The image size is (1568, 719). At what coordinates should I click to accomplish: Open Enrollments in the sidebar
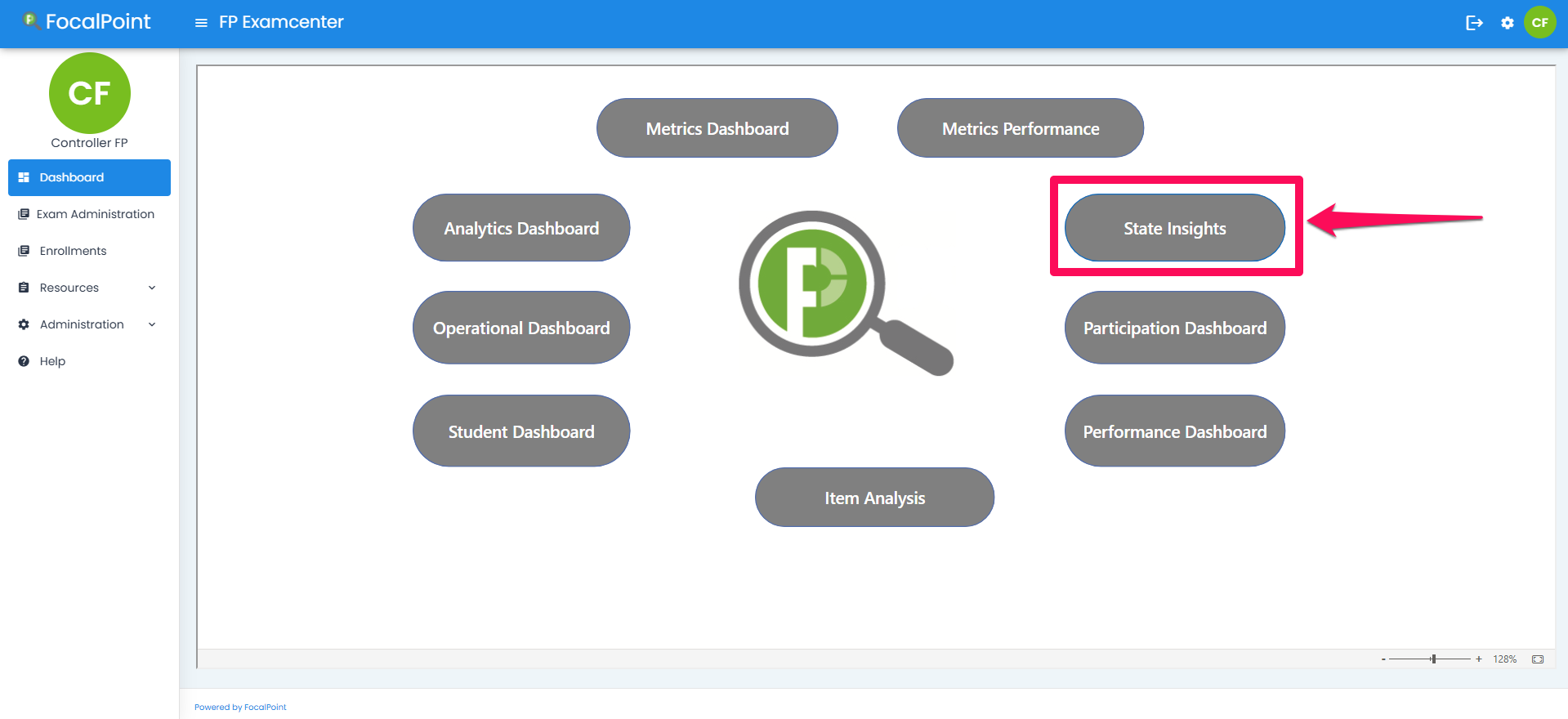89,251
